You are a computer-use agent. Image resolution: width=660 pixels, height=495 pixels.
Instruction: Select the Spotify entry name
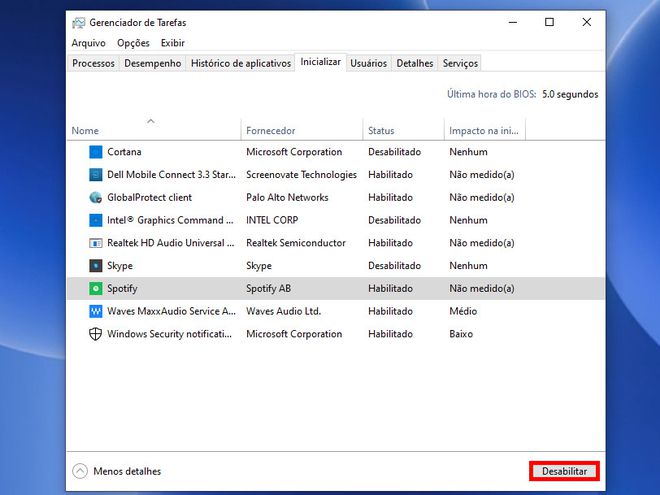point(122,289)
